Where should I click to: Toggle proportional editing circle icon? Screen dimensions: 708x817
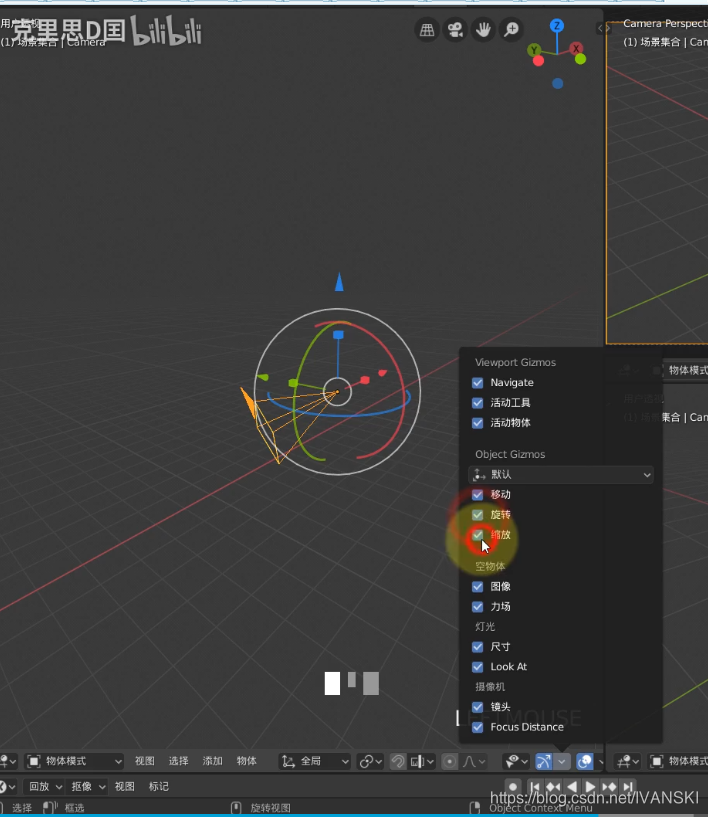coord(449,761)
